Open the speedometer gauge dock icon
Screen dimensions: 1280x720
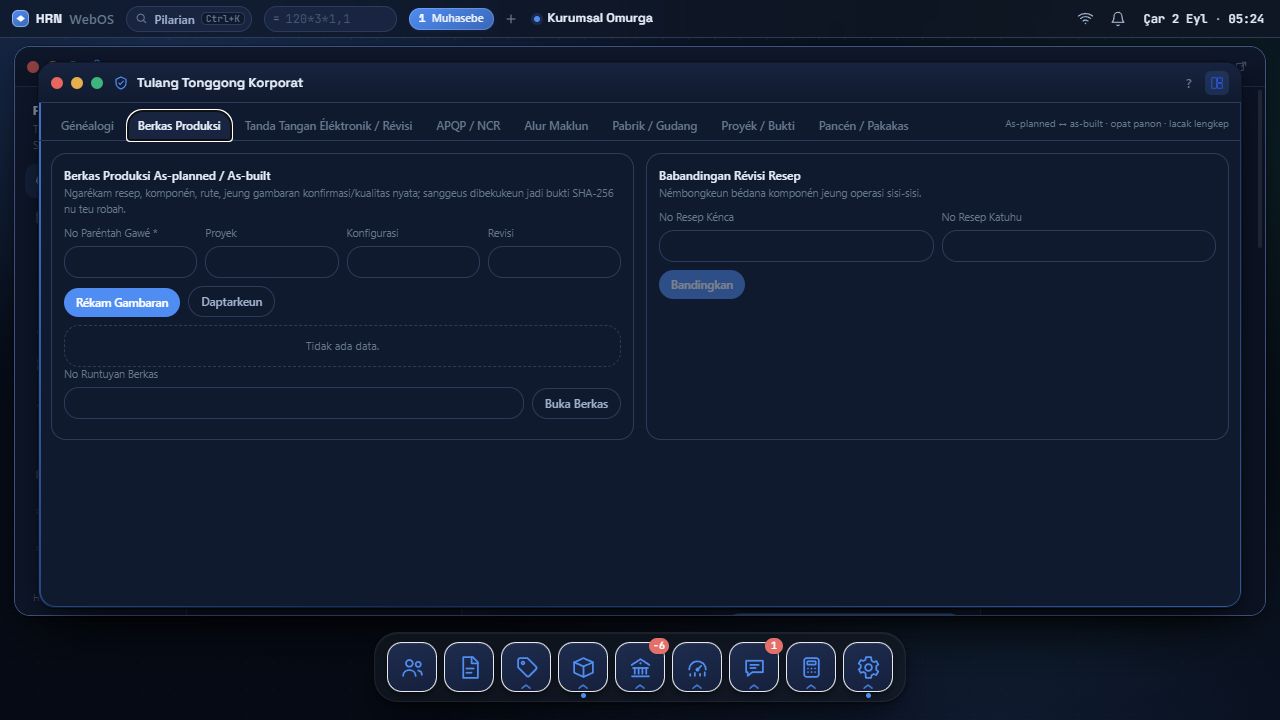point(697,667)
